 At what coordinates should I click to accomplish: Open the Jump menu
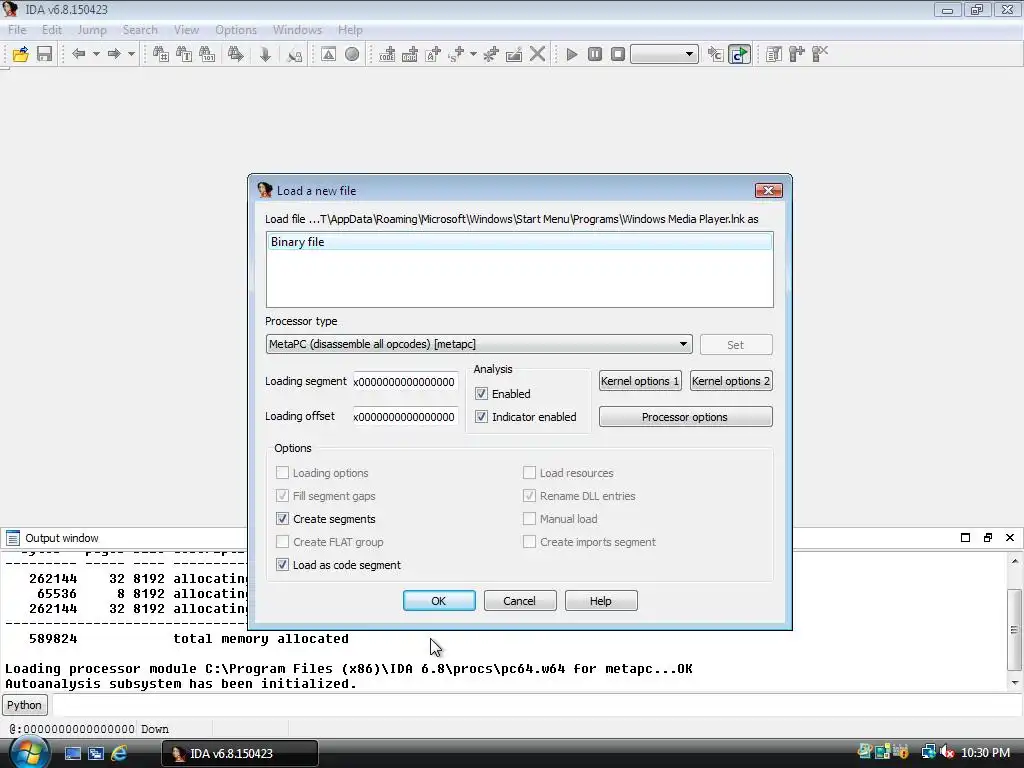click(91, 30)
